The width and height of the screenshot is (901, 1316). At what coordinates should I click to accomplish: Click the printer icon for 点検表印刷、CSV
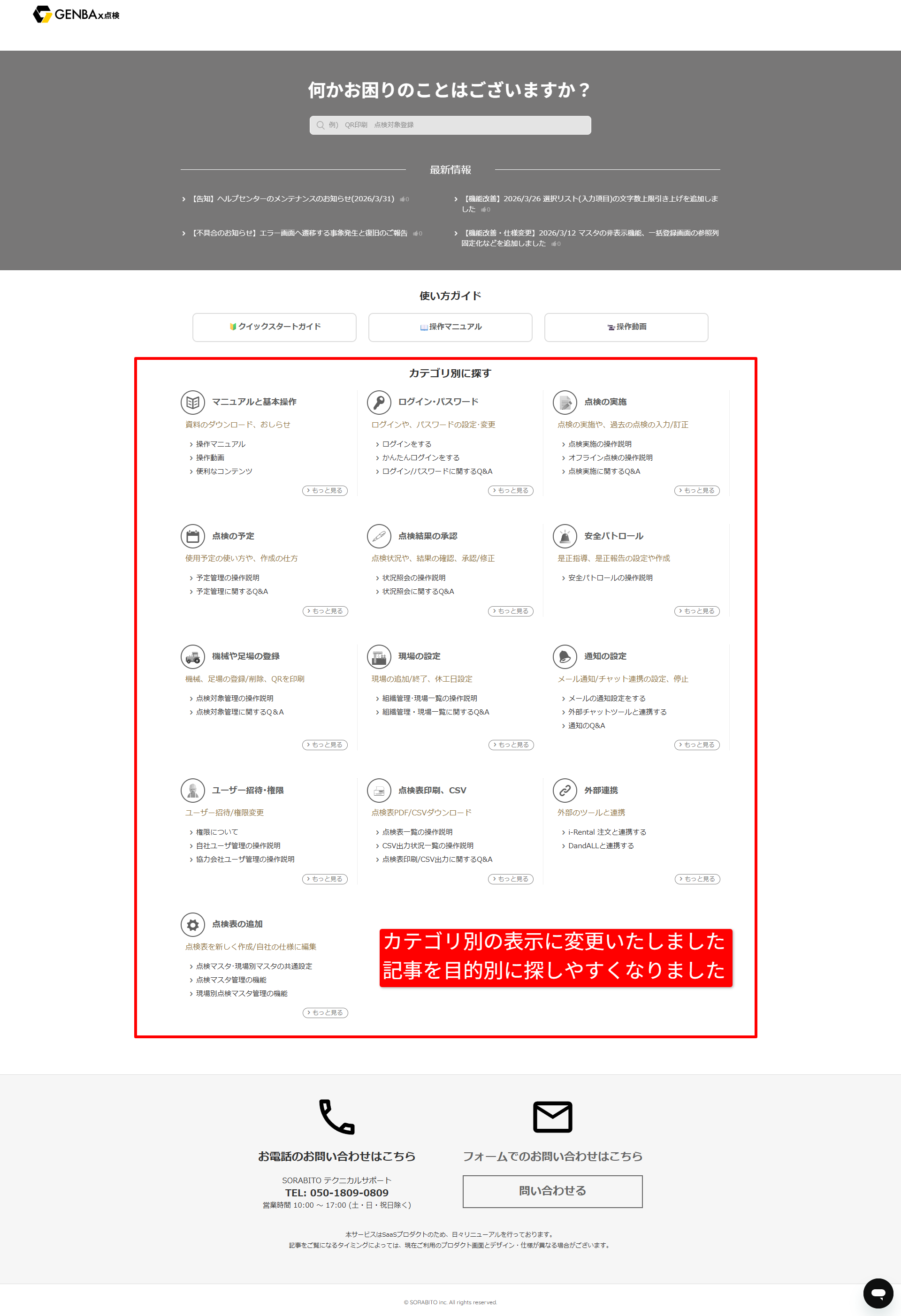379,790
